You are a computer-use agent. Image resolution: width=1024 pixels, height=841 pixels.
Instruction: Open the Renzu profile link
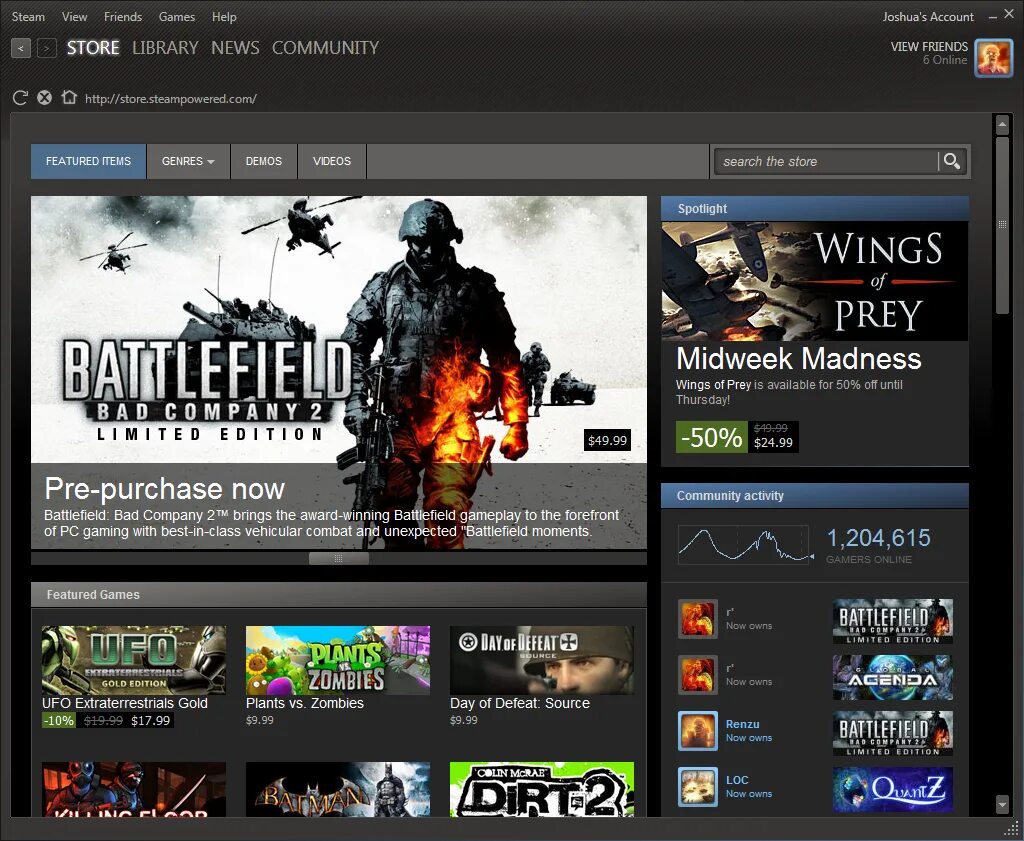743,724
